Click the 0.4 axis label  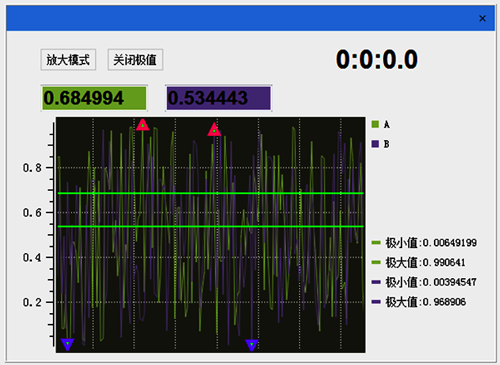[32, 257]
